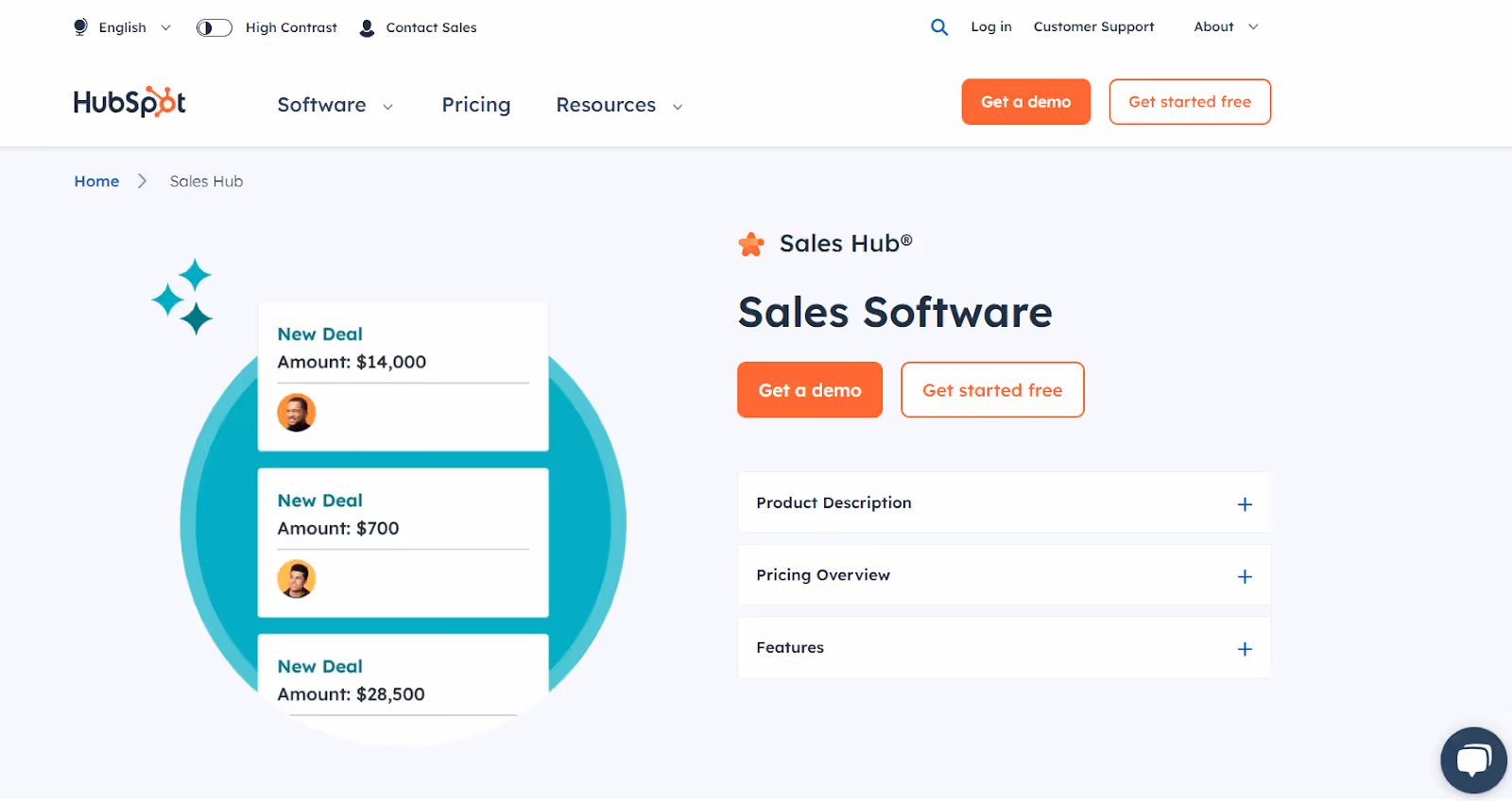Image resolution: width=1512 pixels, height=801 pixels.
Task: Click the Amount: $700 text
Action: click(x=338, y=528)
